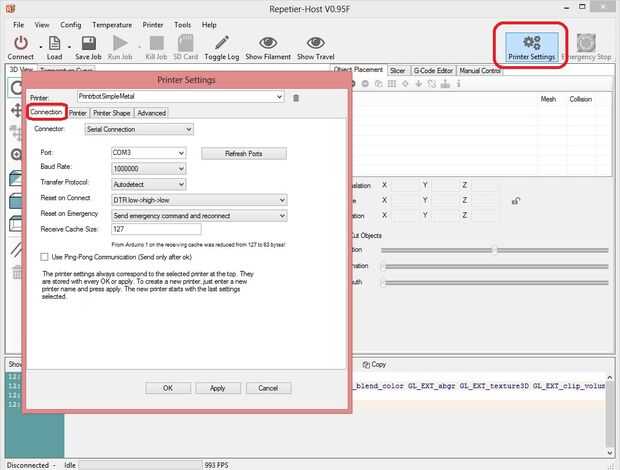Open the SD Card icon

(185, 43)
